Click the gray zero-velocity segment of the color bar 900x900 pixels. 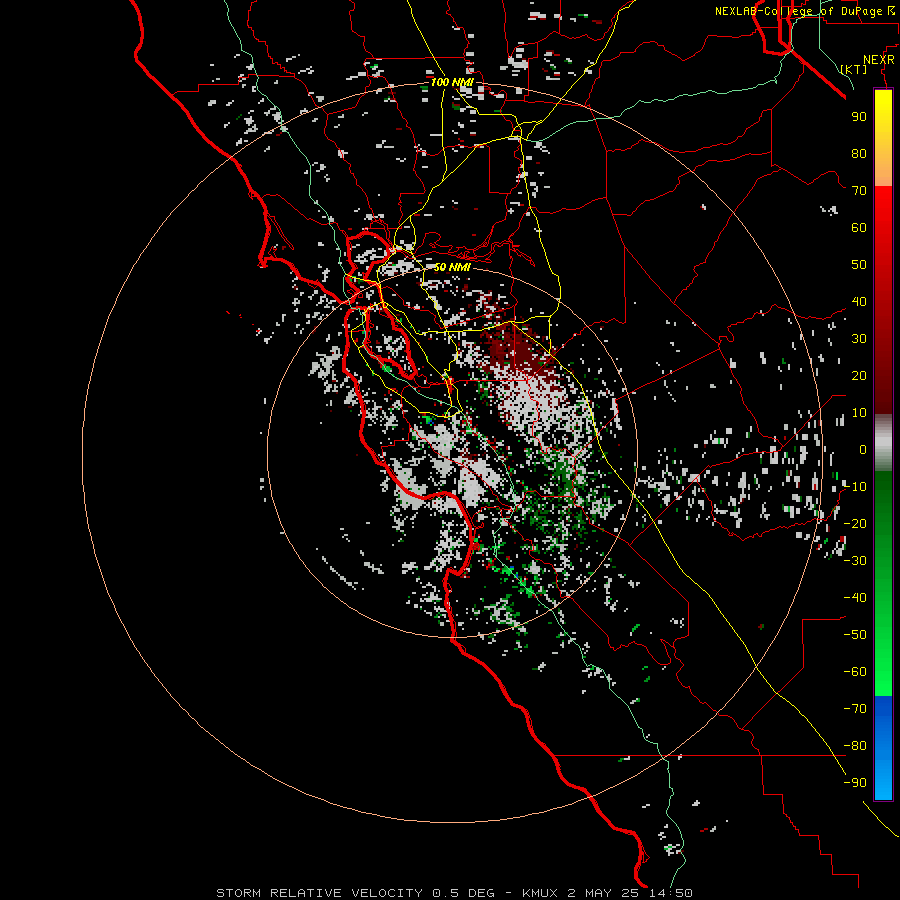tap(883, 443)
